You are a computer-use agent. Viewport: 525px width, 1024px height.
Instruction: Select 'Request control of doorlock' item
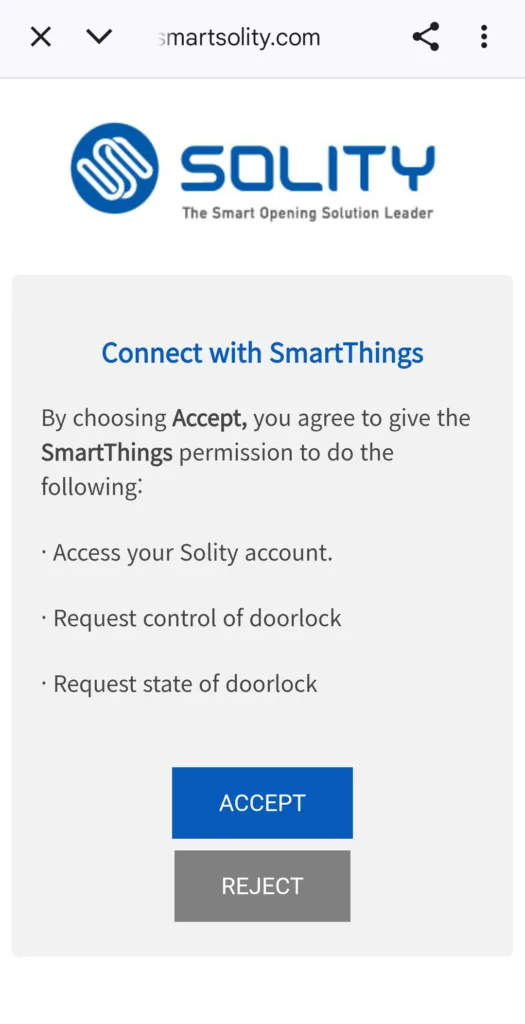(191, 618)
